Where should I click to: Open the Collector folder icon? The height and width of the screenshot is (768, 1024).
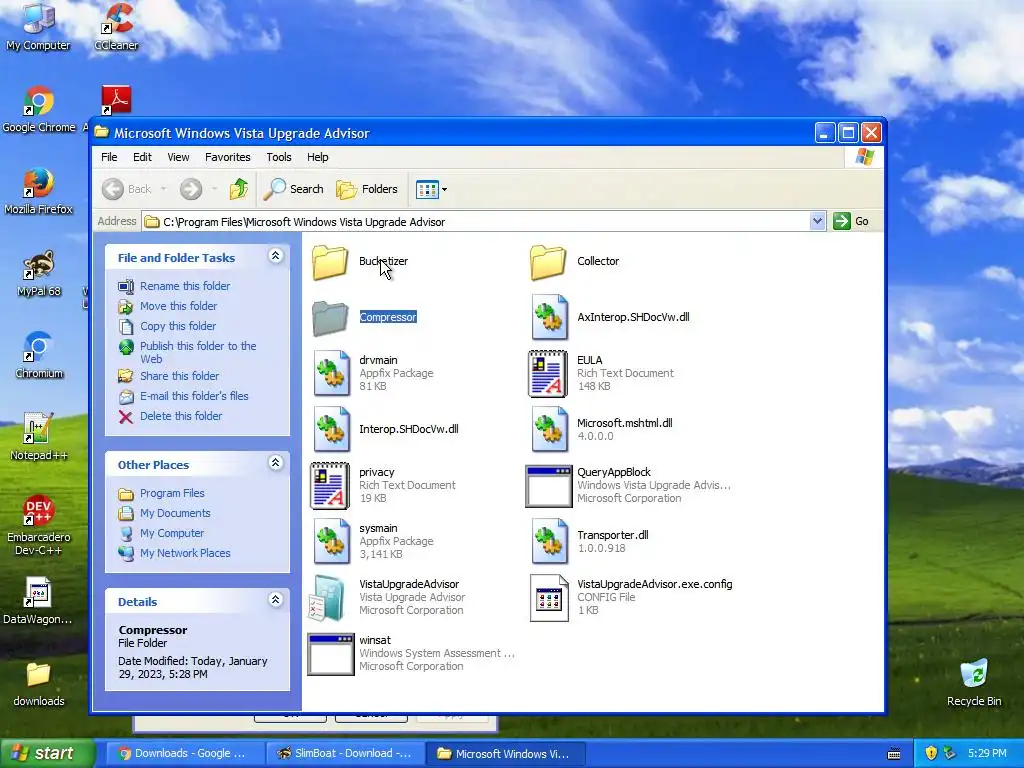point(548,262)
